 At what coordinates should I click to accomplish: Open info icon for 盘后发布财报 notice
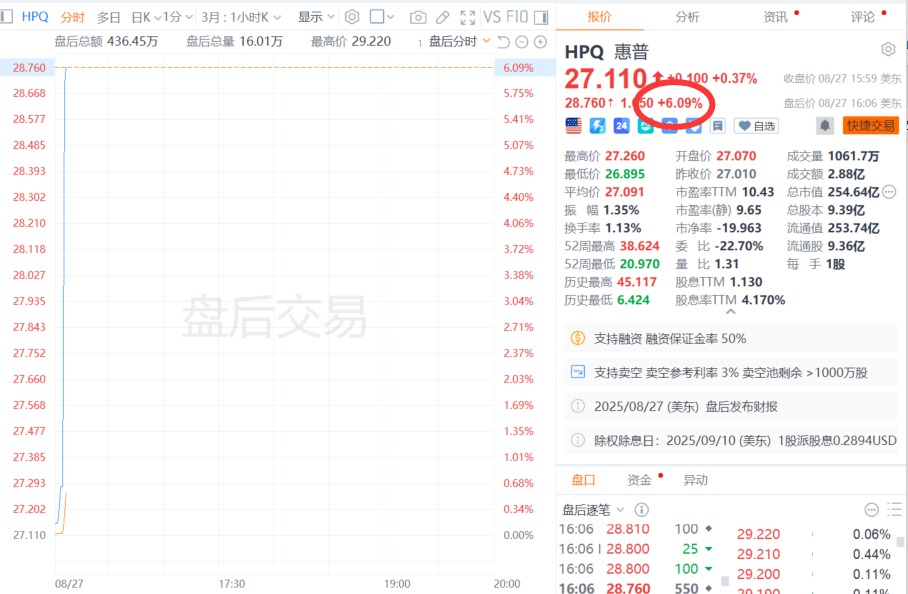tap(577, 406)
